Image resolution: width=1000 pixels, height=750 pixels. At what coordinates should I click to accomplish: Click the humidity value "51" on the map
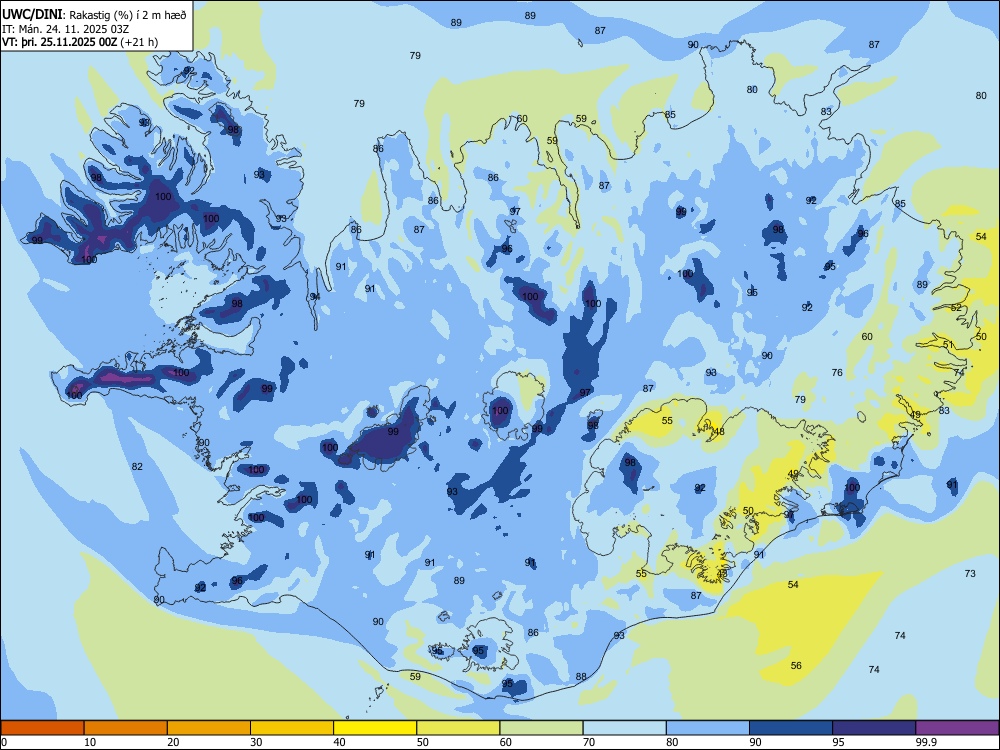(948, 345)
